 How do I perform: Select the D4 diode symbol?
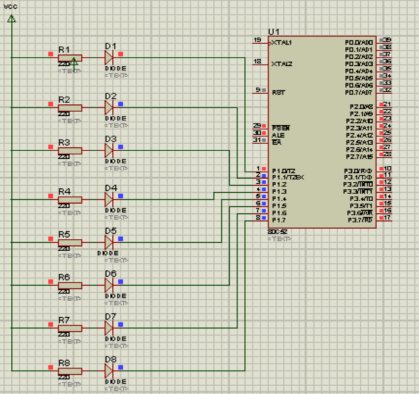point(109,200)
